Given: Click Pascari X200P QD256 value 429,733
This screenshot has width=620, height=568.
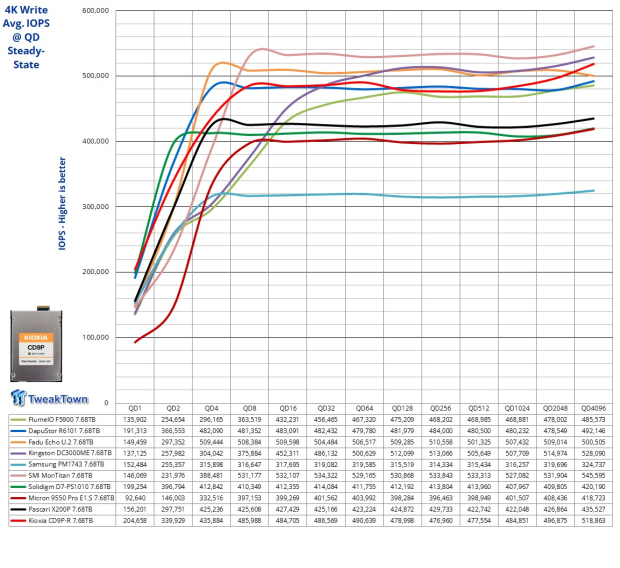Looking at the screenshot, I should [x=440, y=509].
